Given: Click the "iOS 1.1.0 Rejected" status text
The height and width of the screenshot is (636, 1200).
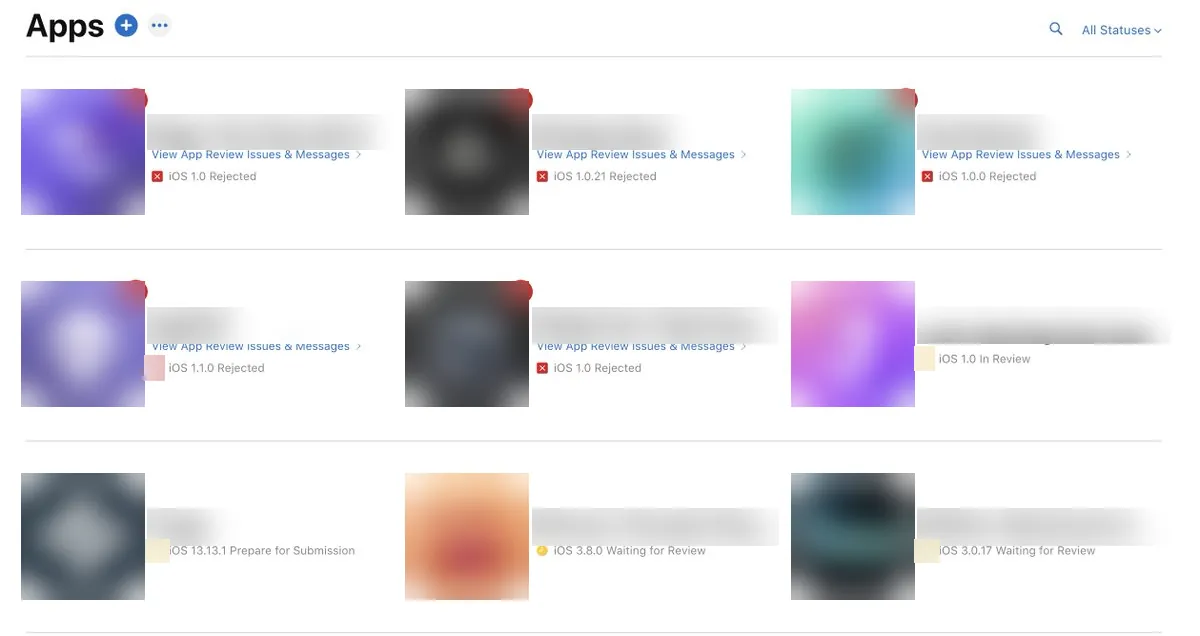Looking at the screenshot, I should pyautogui.click(x=217, y=368).
